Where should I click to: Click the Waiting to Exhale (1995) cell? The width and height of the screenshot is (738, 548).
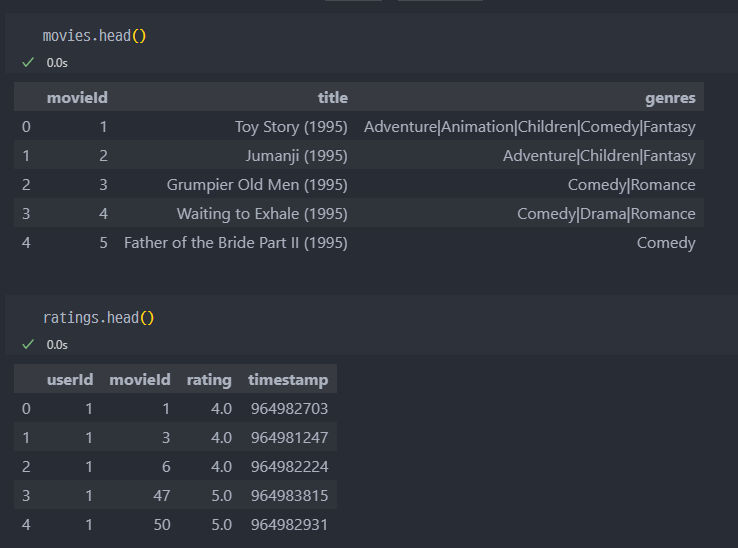[262, 214]
